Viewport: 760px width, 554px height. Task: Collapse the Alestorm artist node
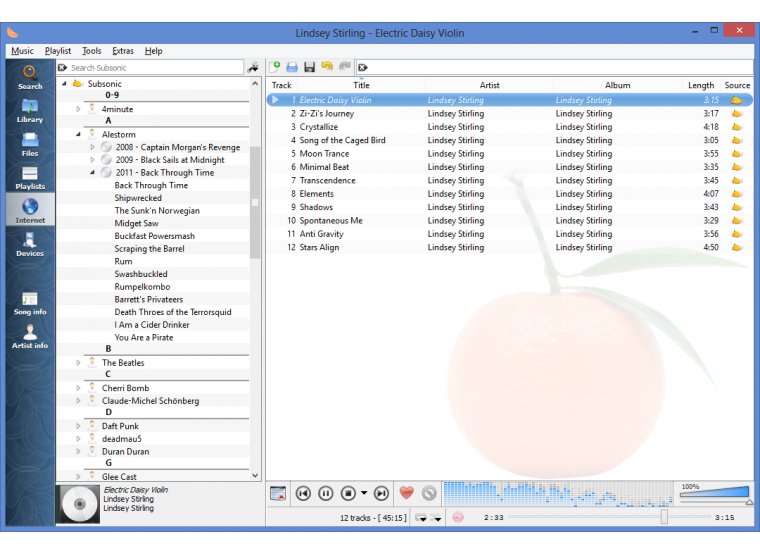[x=78, y=134]
